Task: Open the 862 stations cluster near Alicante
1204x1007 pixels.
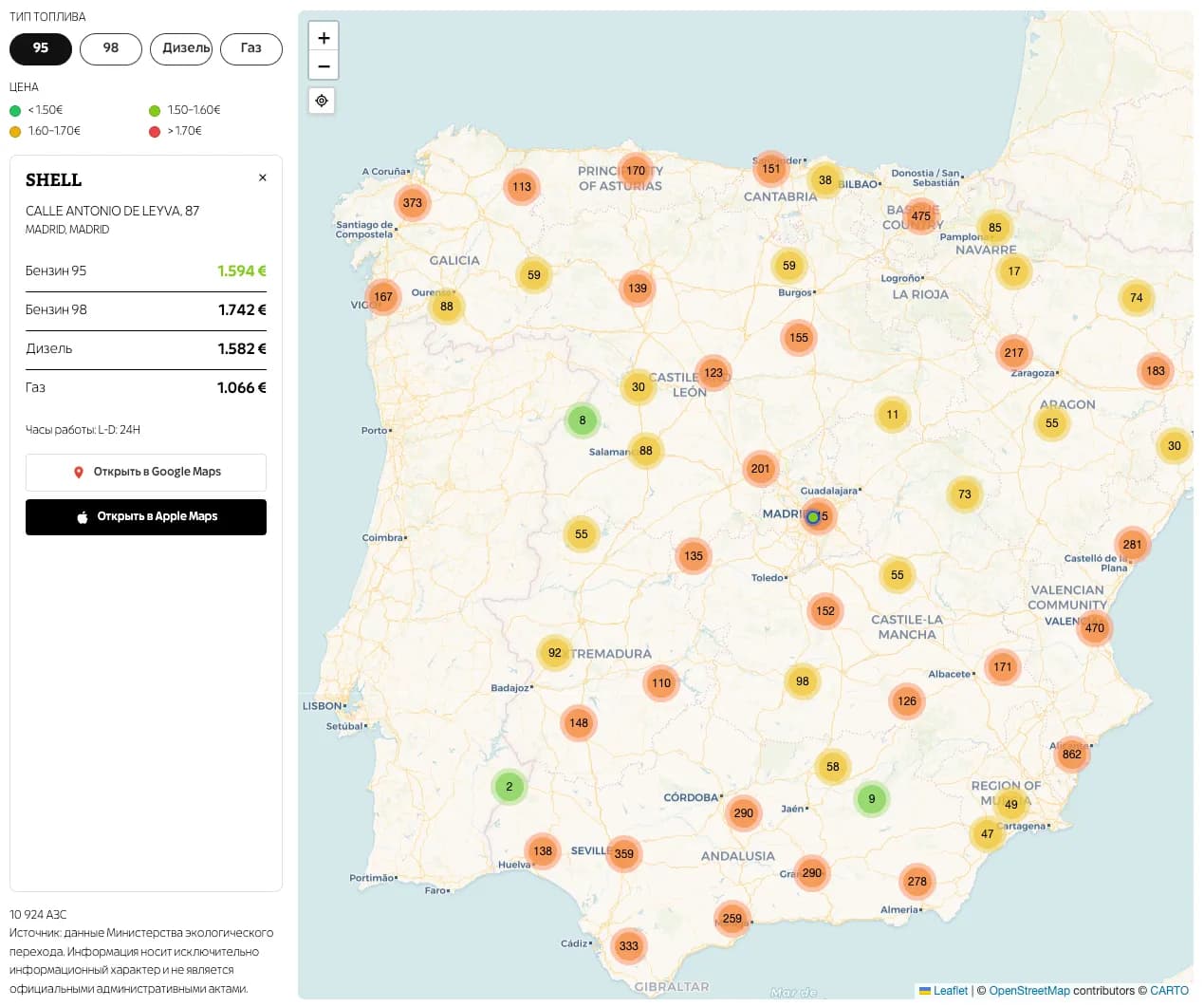Action: (x=1072, y=755)
